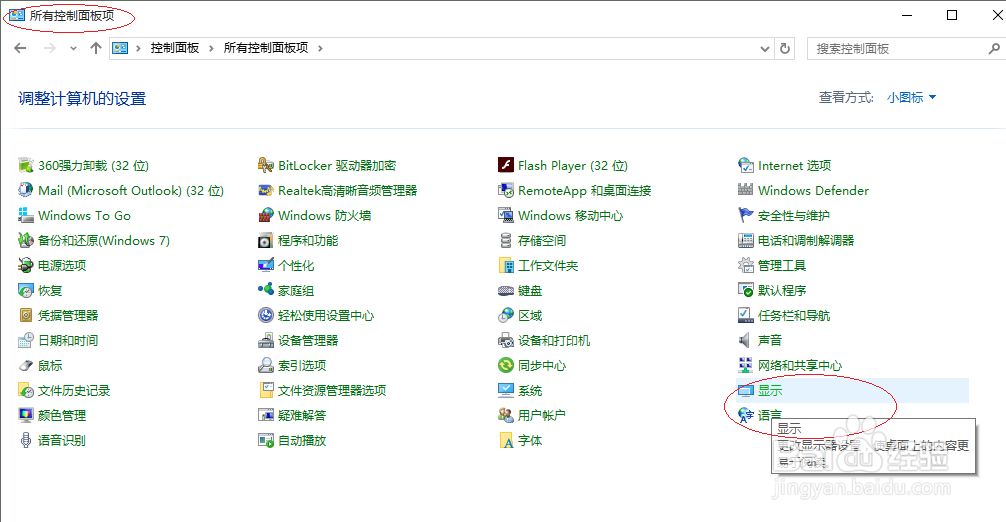Open the 区域 link
The width and height of the screenshot is (1006, 522).
[530, 316]
